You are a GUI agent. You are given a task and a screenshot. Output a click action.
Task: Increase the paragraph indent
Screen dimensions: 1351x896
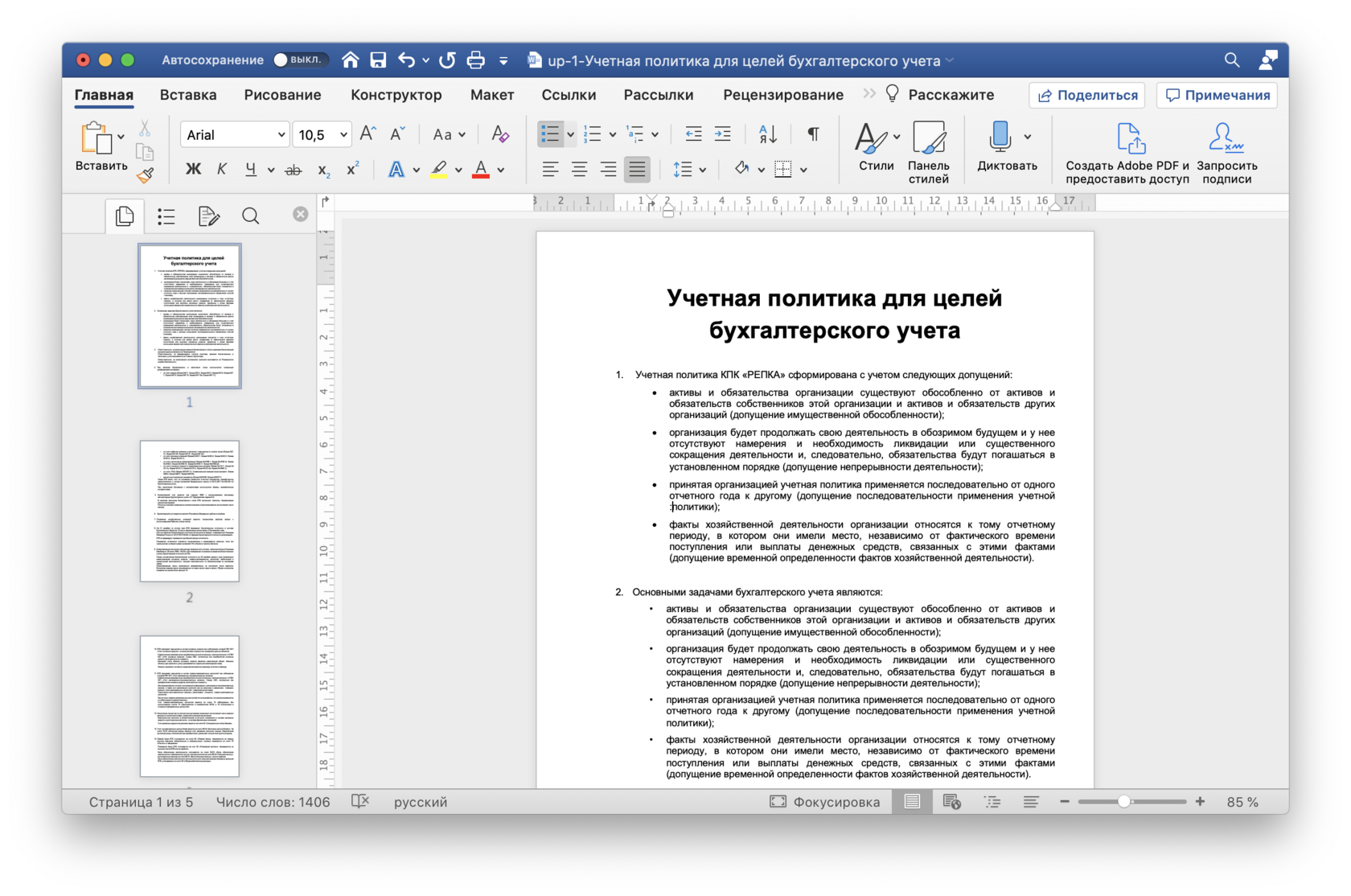coord(723,134)
